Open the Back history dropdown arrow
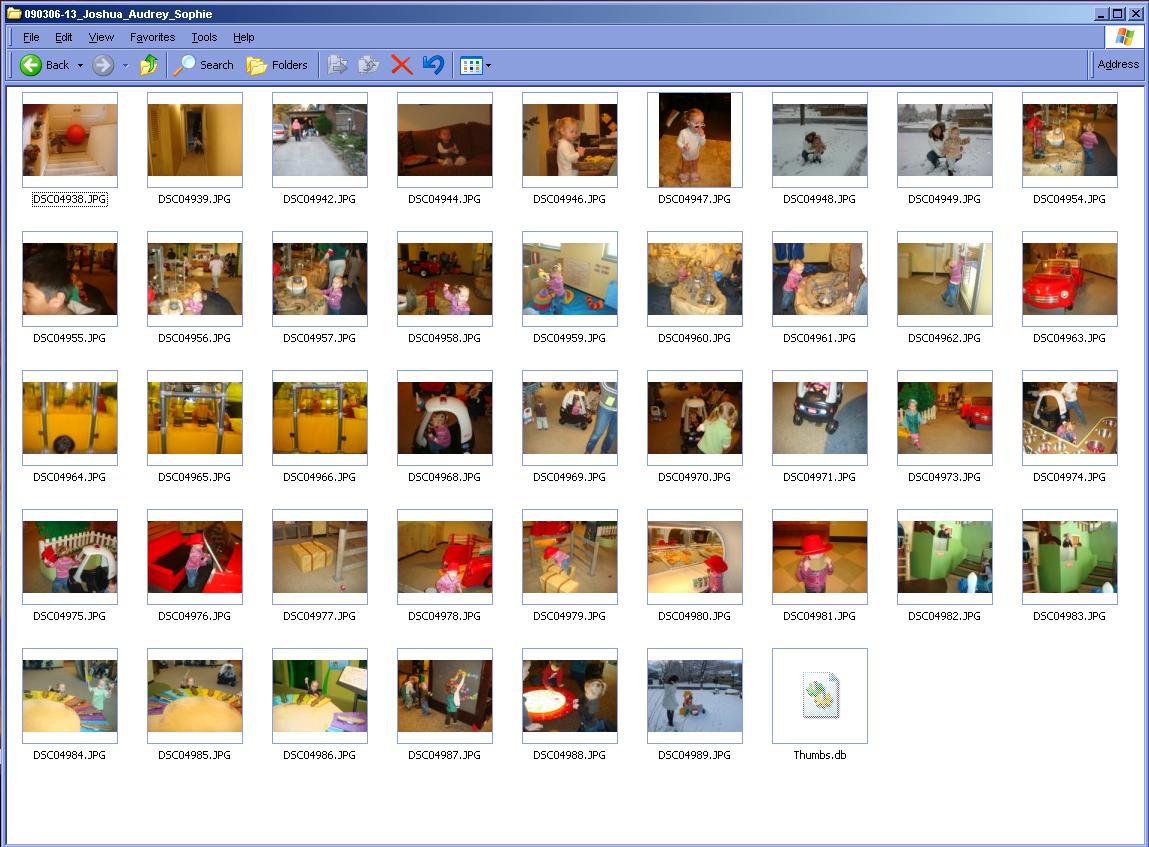This screenshot has height=847, width=1149. click(81, 66)
